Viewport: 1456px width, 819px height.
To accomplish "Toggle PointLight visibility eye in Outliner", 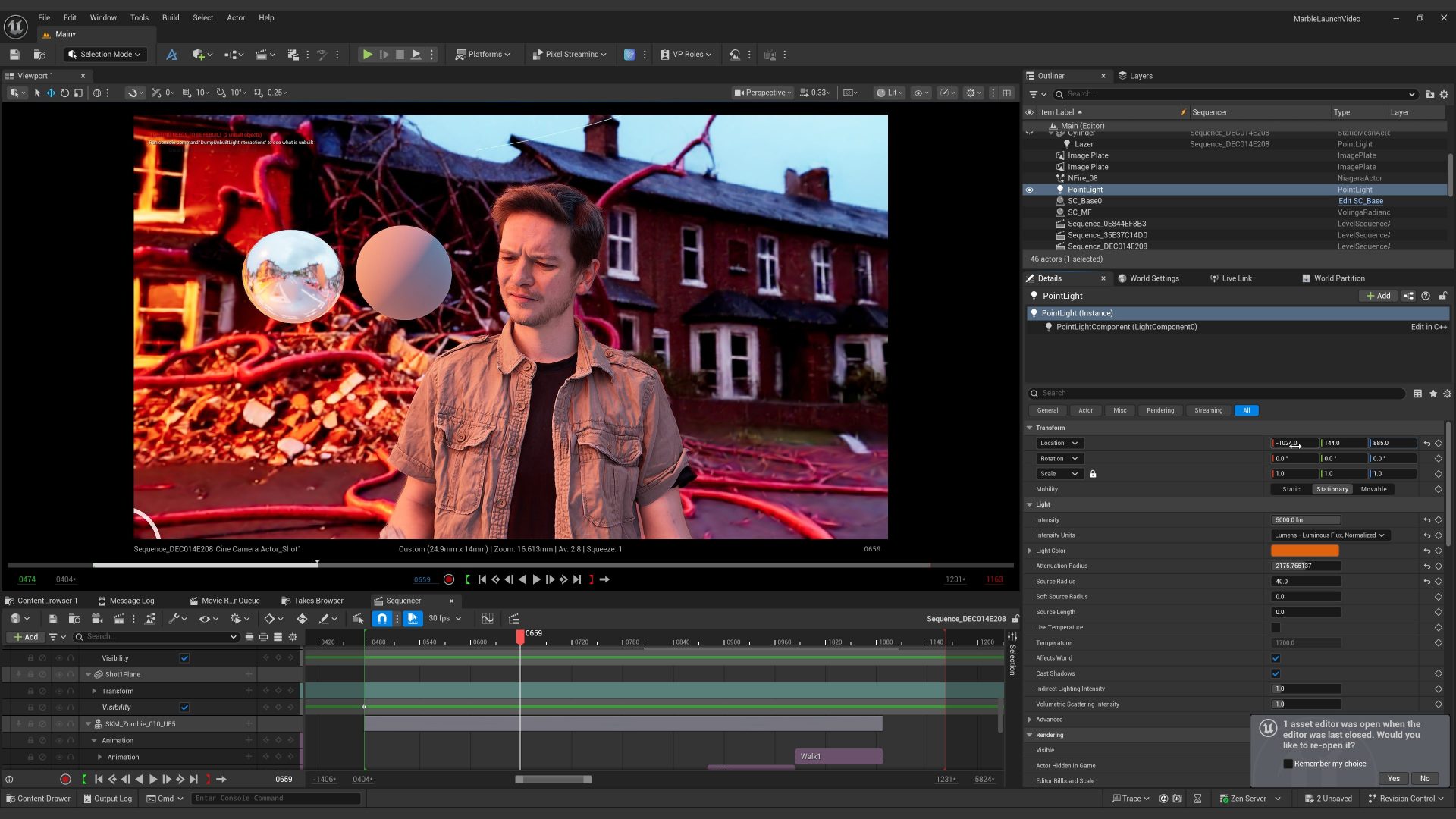I will 1029,190.
